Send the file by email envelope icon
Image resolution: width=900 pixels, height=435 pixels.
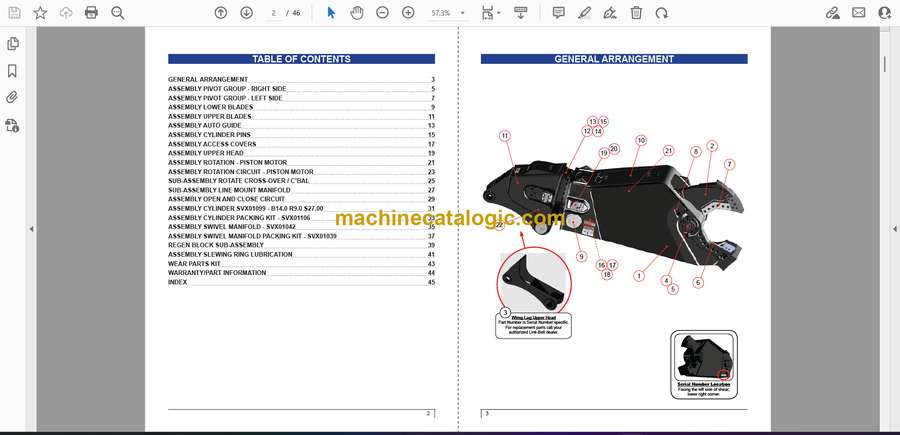tap(859, 13)
